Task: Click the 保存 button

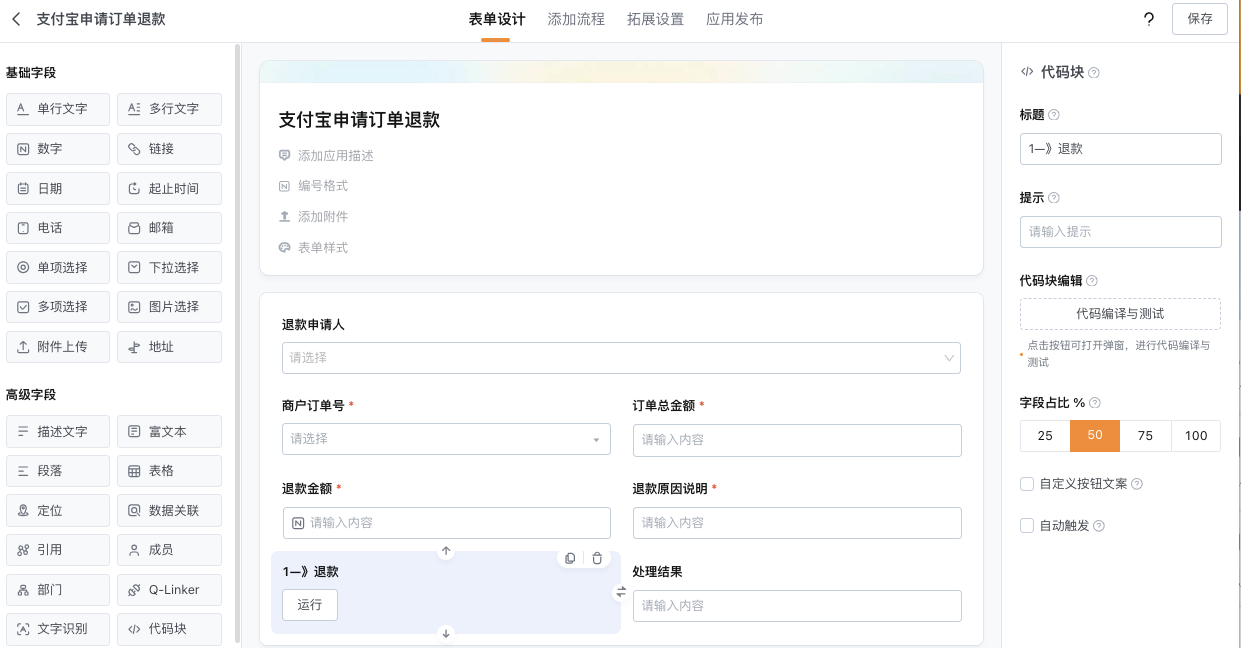Action: [1199, 19]
